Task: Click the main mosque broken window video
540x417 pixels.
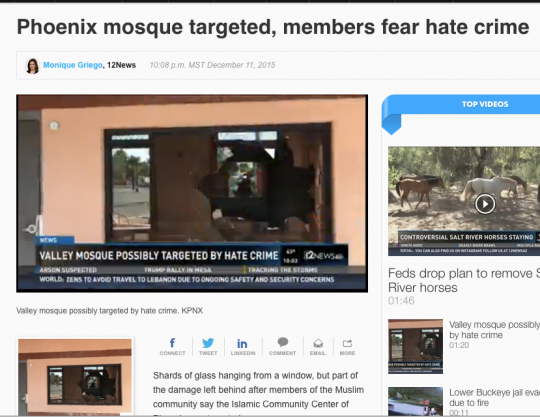Action: click(192, 193)
